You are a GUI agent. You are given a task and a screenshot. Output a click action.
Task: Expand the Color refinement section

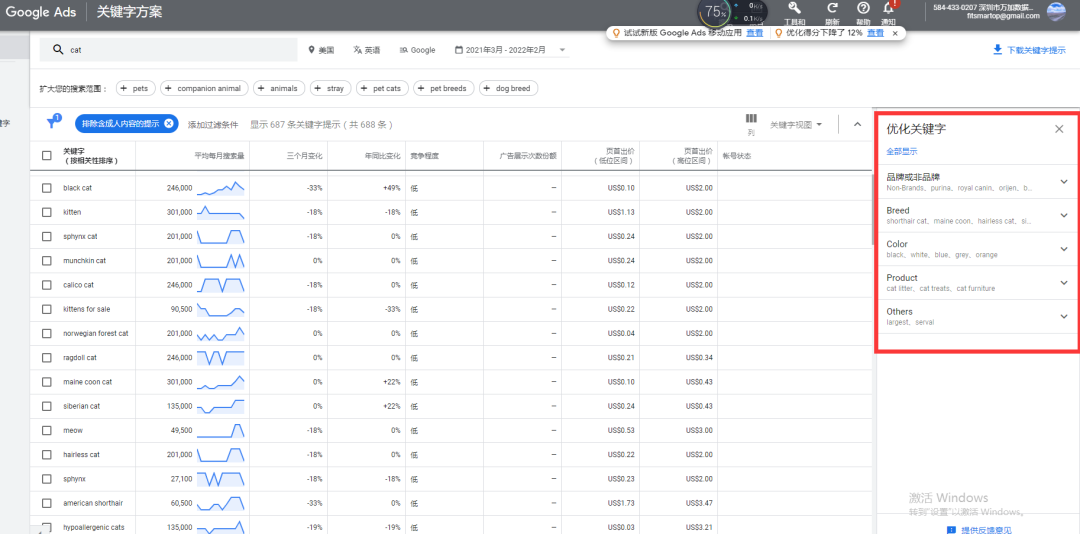[1063, 249]
